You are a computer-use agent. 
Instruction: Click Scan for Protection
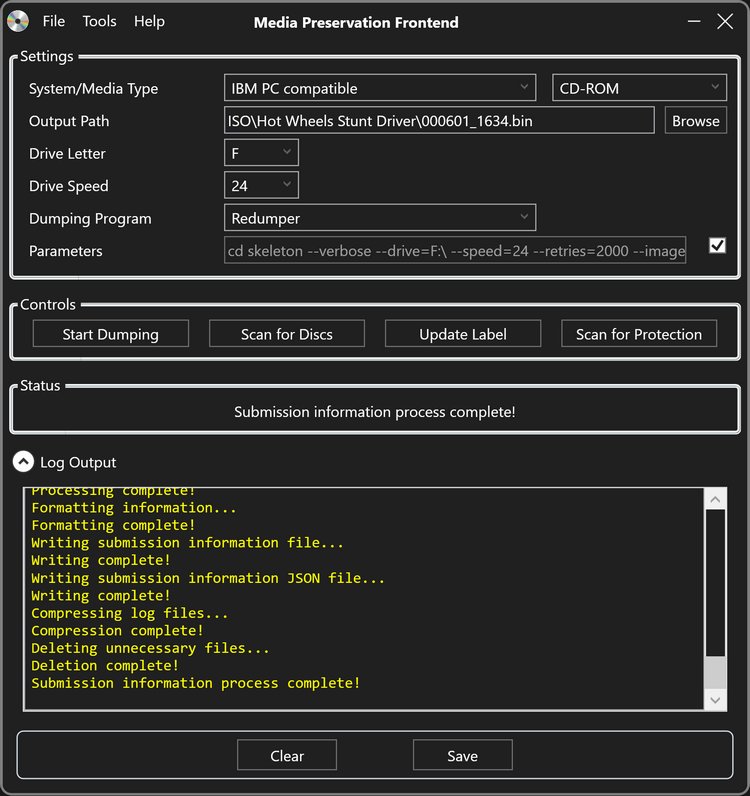pyautogui.click(x=639, y=334)
